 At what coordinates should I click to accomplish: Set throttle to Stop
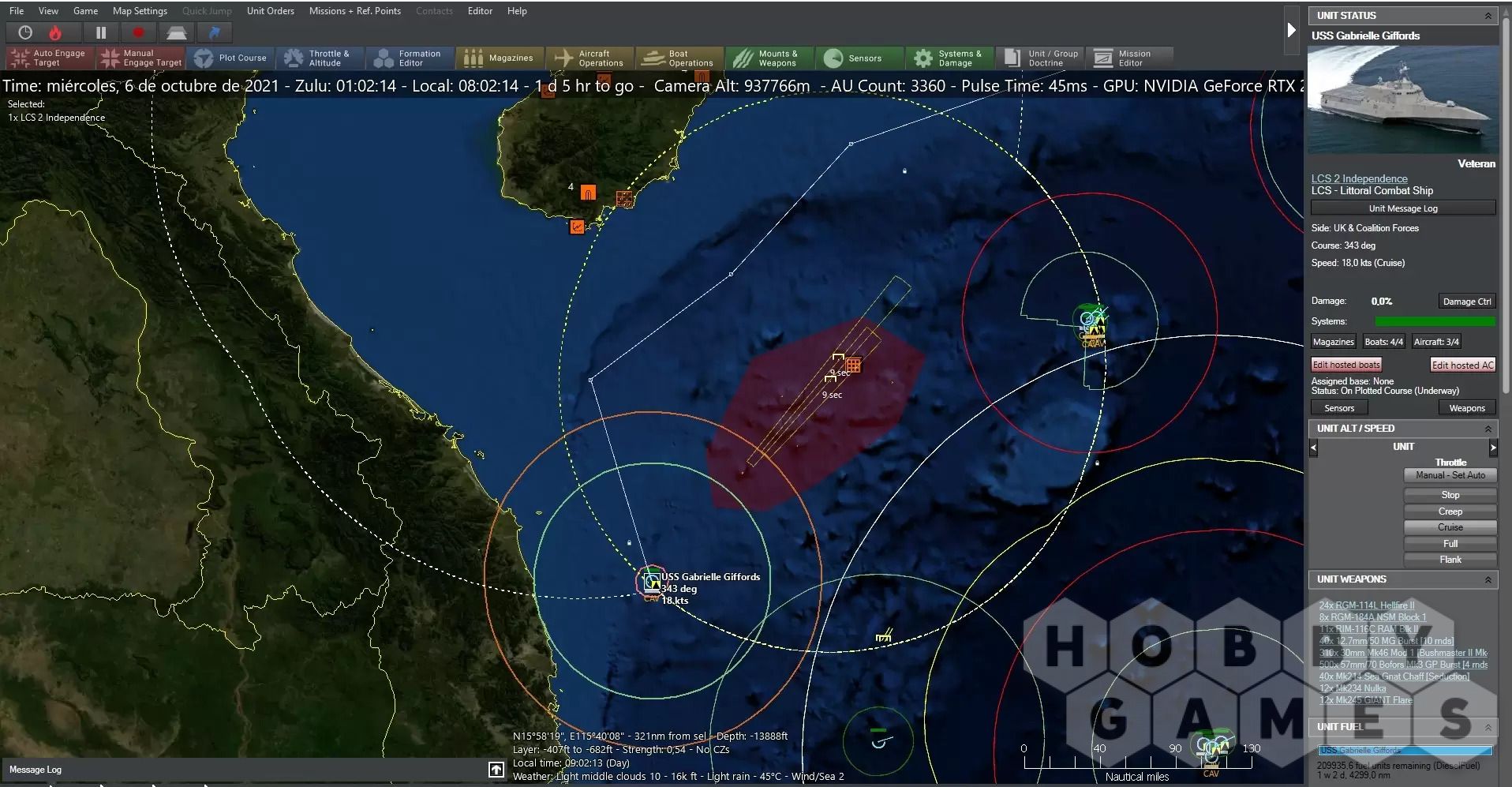(x=1450, y=495)
